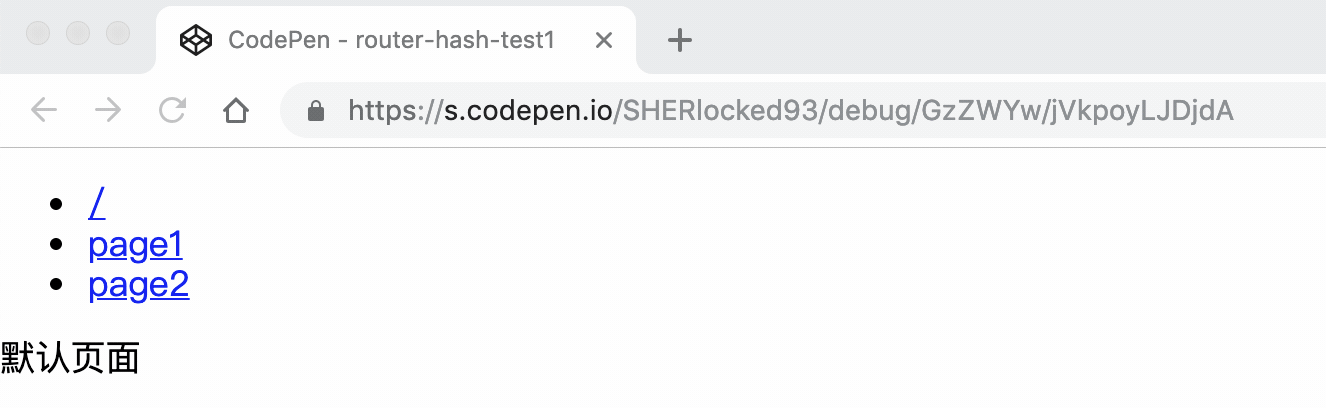Open a new browser tab

[680, 40]
